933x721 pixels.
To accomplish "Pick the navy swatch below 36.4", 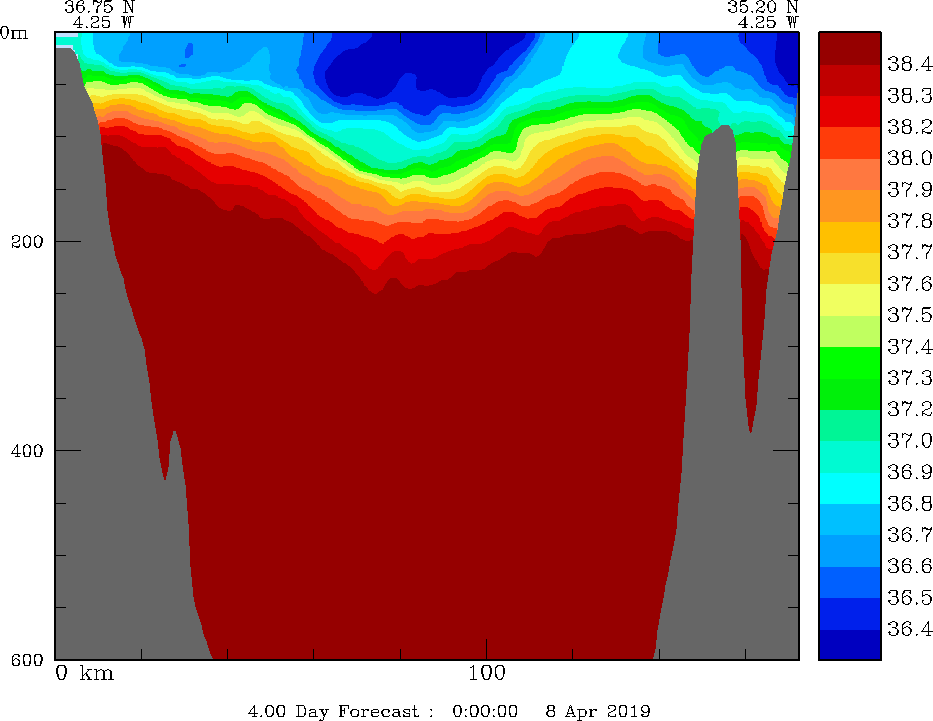I will click(850, 644).
